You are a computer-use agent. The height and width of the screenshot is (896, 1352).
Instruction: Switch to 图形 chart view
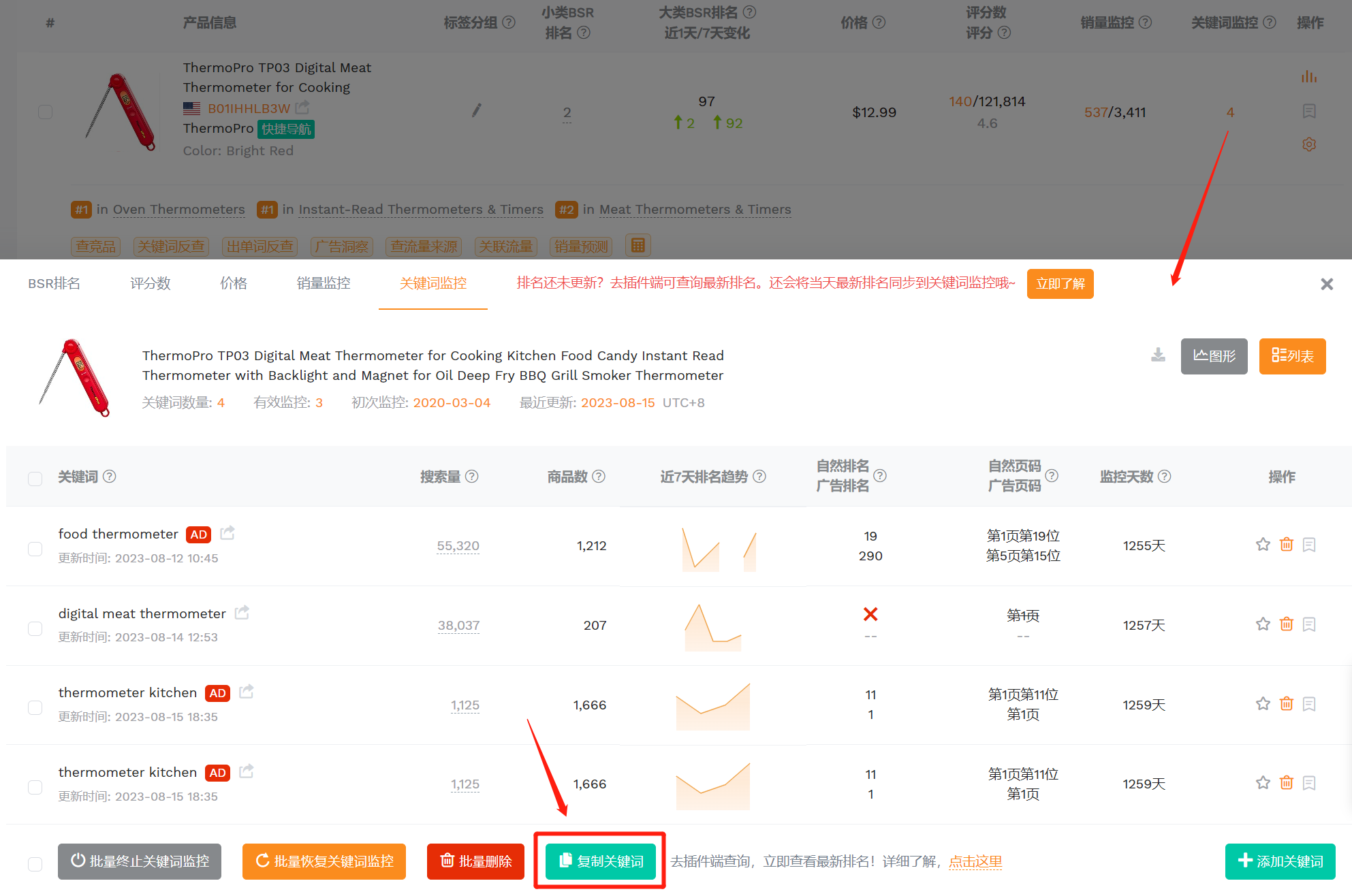1214,356
